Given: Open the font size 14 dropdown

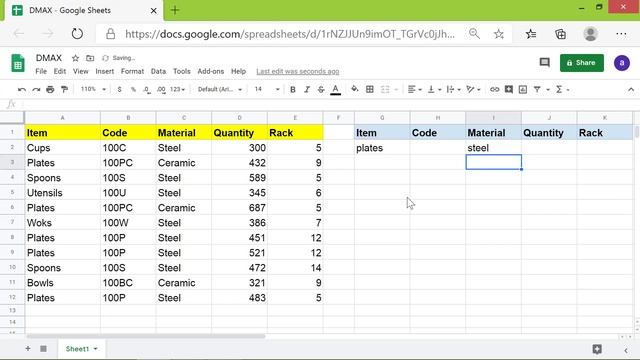Looking at the screenshot, I should [x=267, y=89].
